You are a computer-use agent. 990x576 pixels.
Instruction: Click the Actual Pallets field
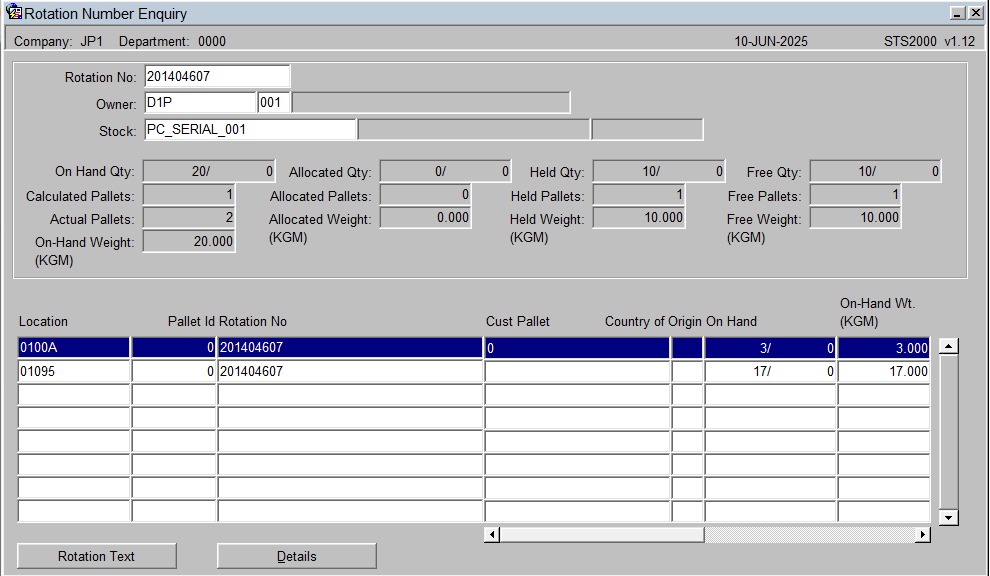point(189,218)
